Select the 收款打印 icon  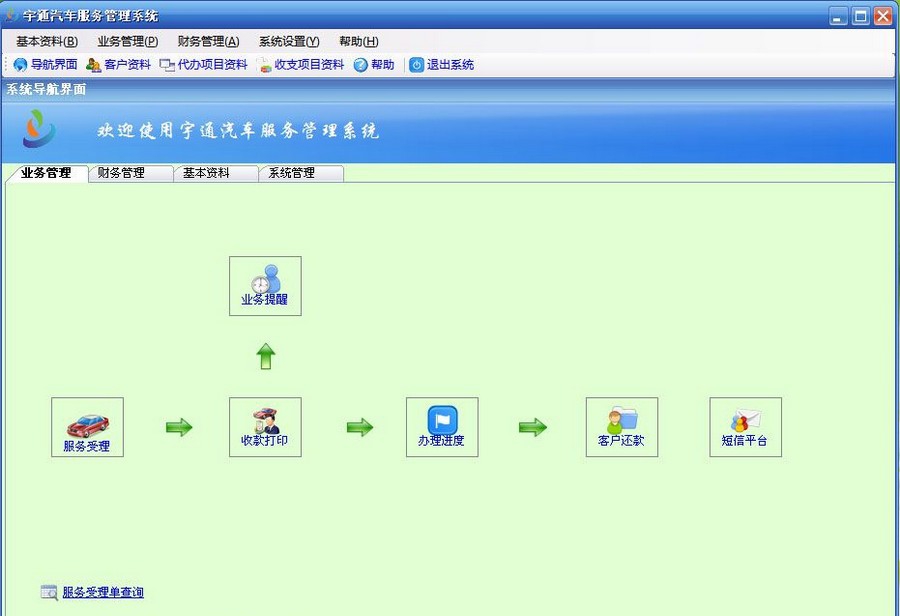pos(264,427)
